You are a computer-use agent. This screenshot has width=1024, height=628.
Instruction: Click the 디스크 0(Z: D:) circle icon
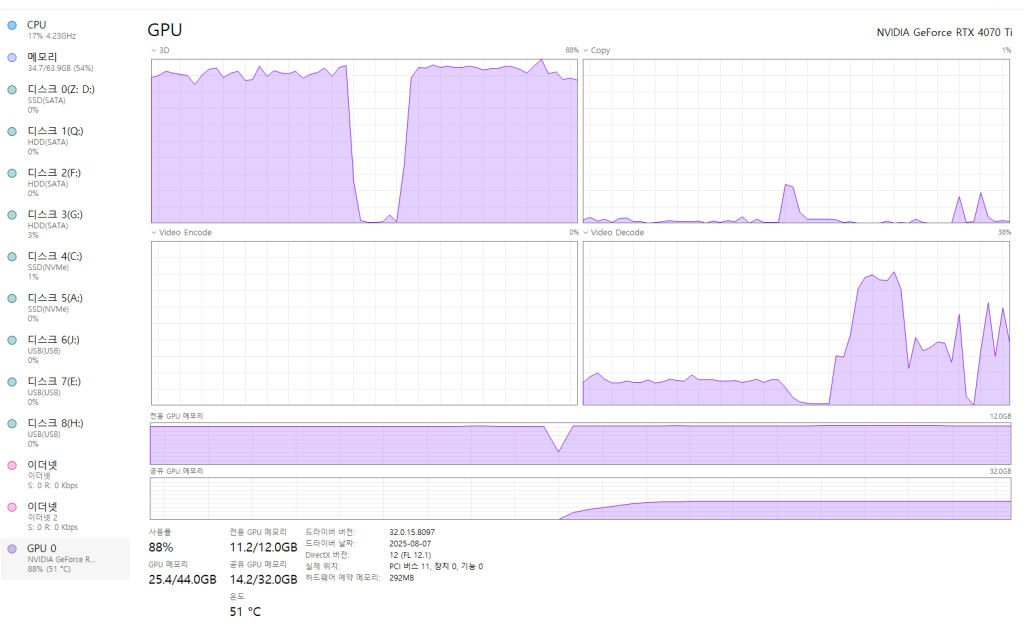12,89
